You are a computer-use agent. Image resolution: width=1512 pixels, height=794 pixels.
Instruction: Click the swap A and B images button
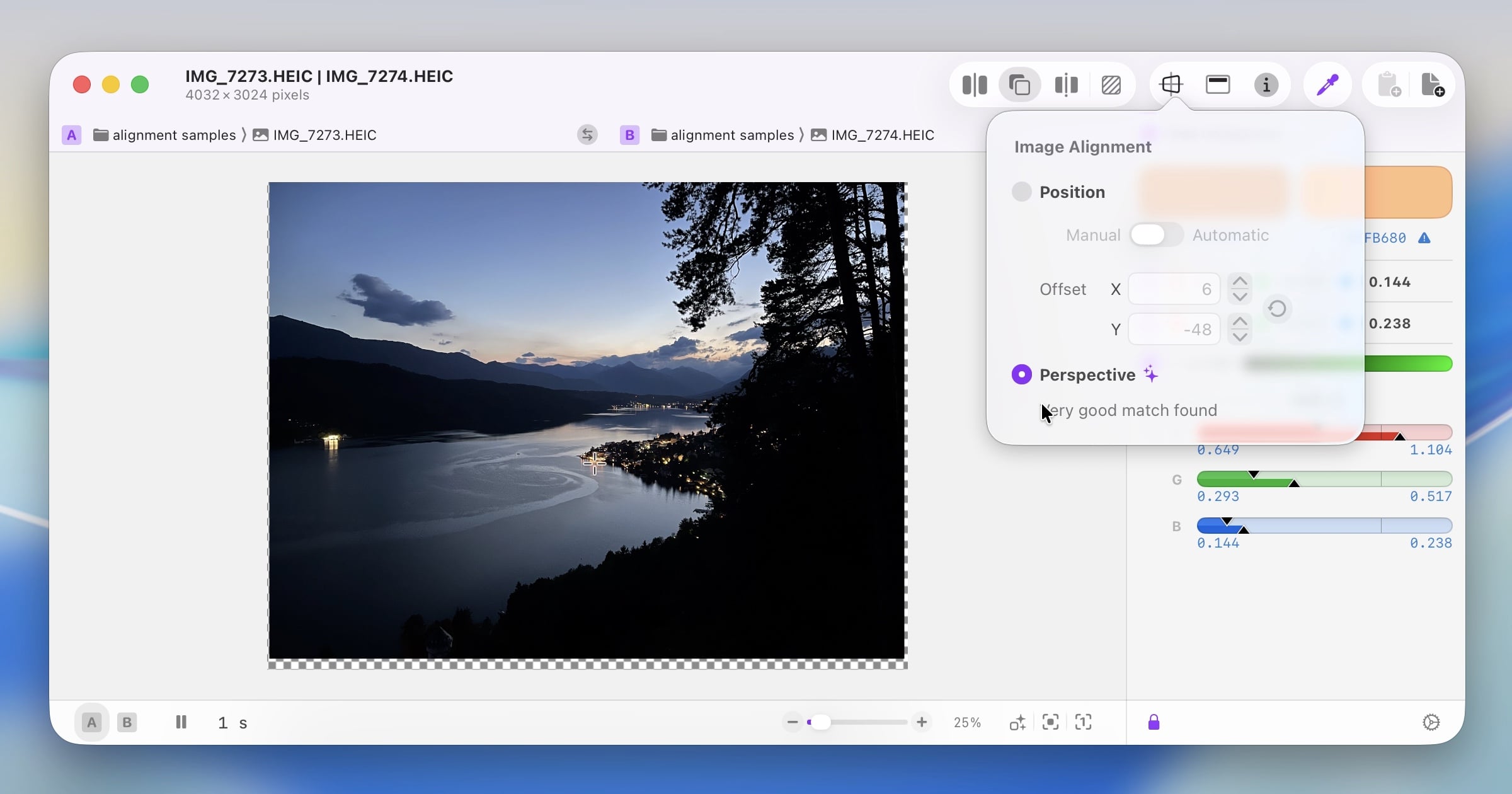click(x=587, y=135)
